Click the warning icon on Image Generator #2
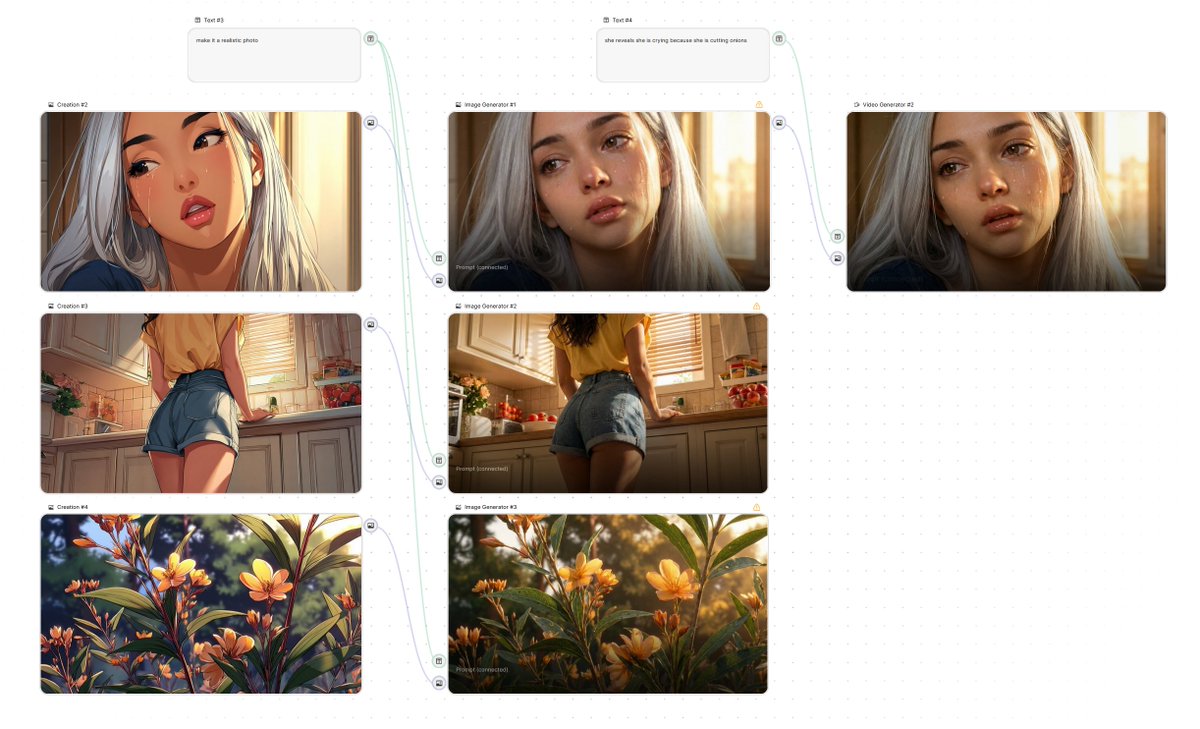Image resolution: width=1200 pixels, height=729 pixels. point(757,306)
